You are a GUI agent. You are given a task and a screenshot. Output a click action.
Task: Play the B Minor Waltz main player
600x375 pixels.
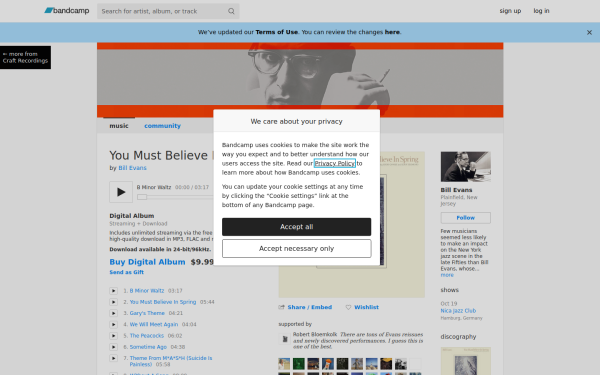121,192
